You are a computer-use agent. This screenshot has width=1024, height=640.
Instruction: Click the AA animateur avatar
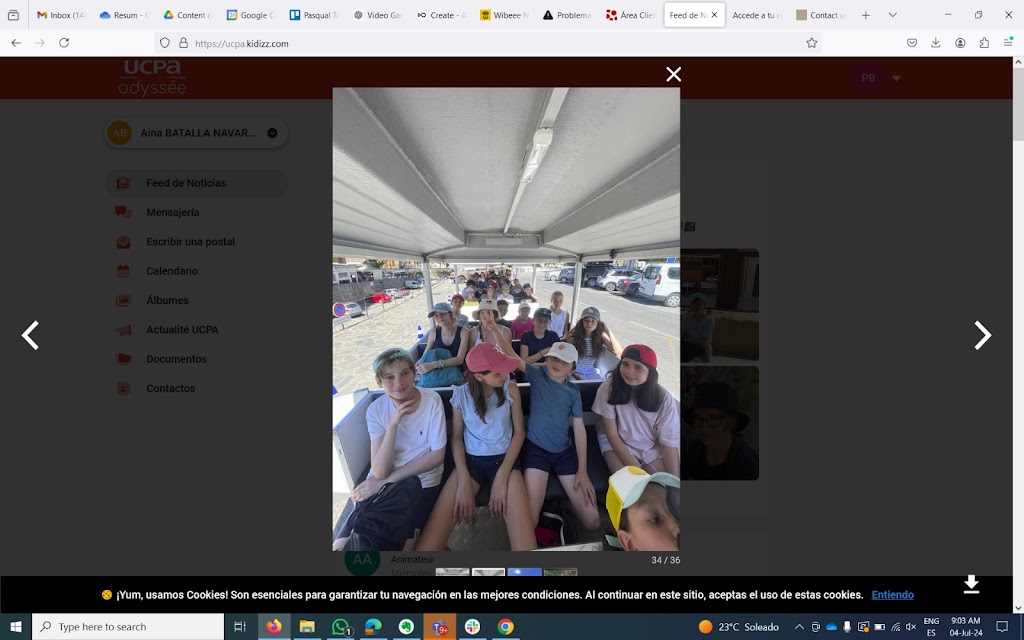tap(362, 560)
